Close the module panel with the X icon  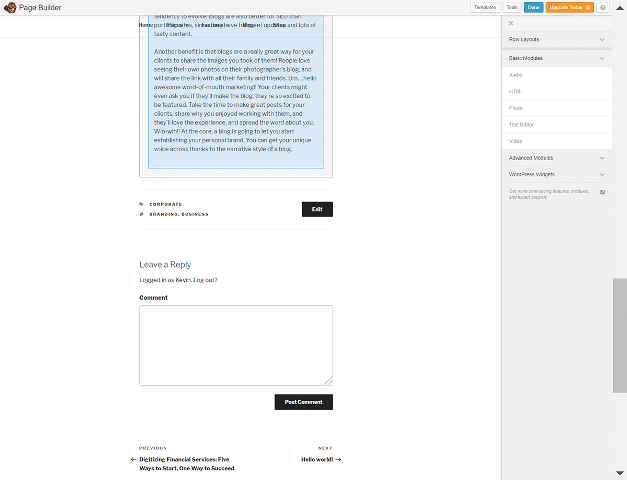[511, 23]
